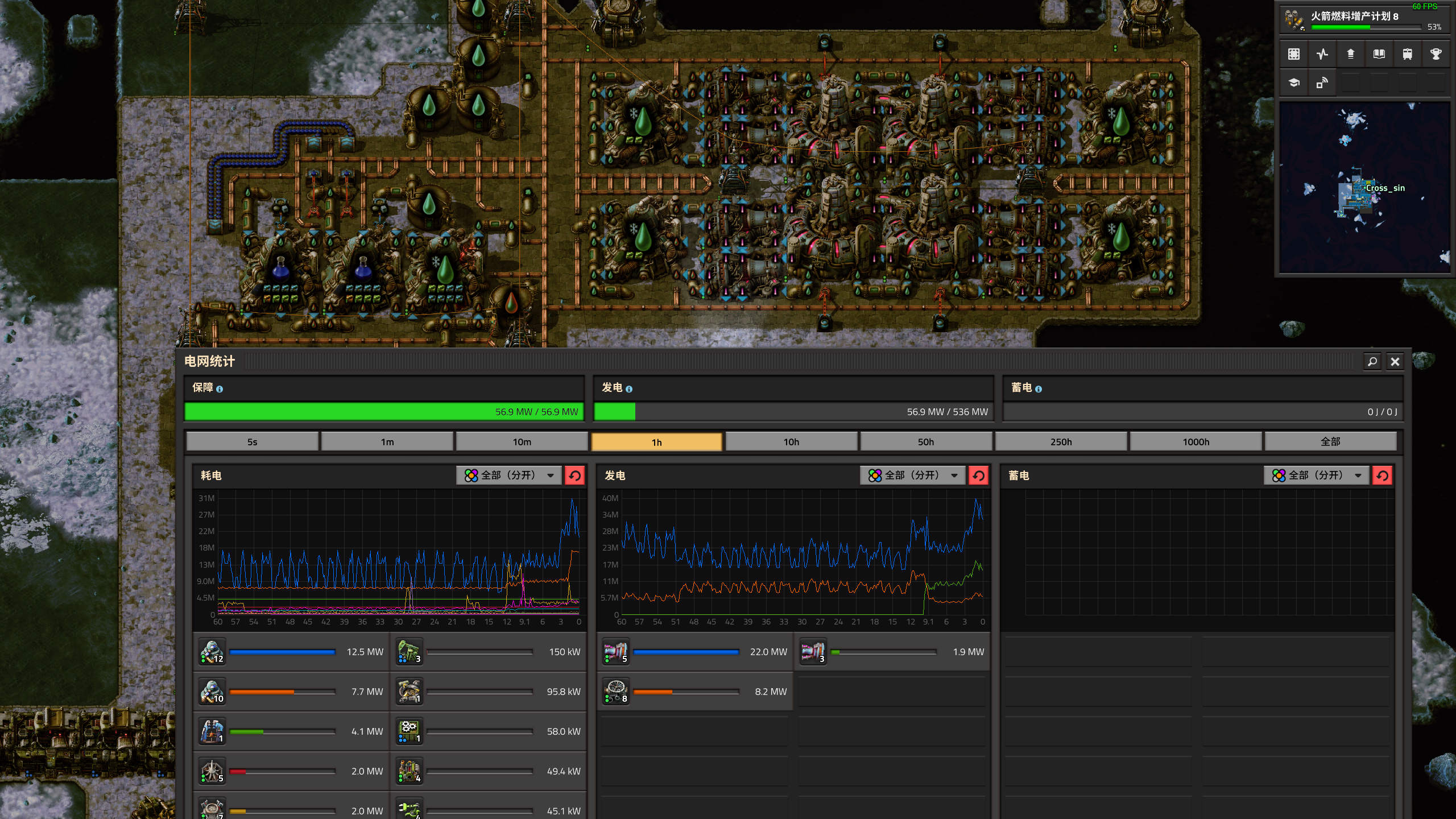Viewport: 1456px width, 819px height.
Task: Click the 12.5 MW value
Action: tap(365, 652)
